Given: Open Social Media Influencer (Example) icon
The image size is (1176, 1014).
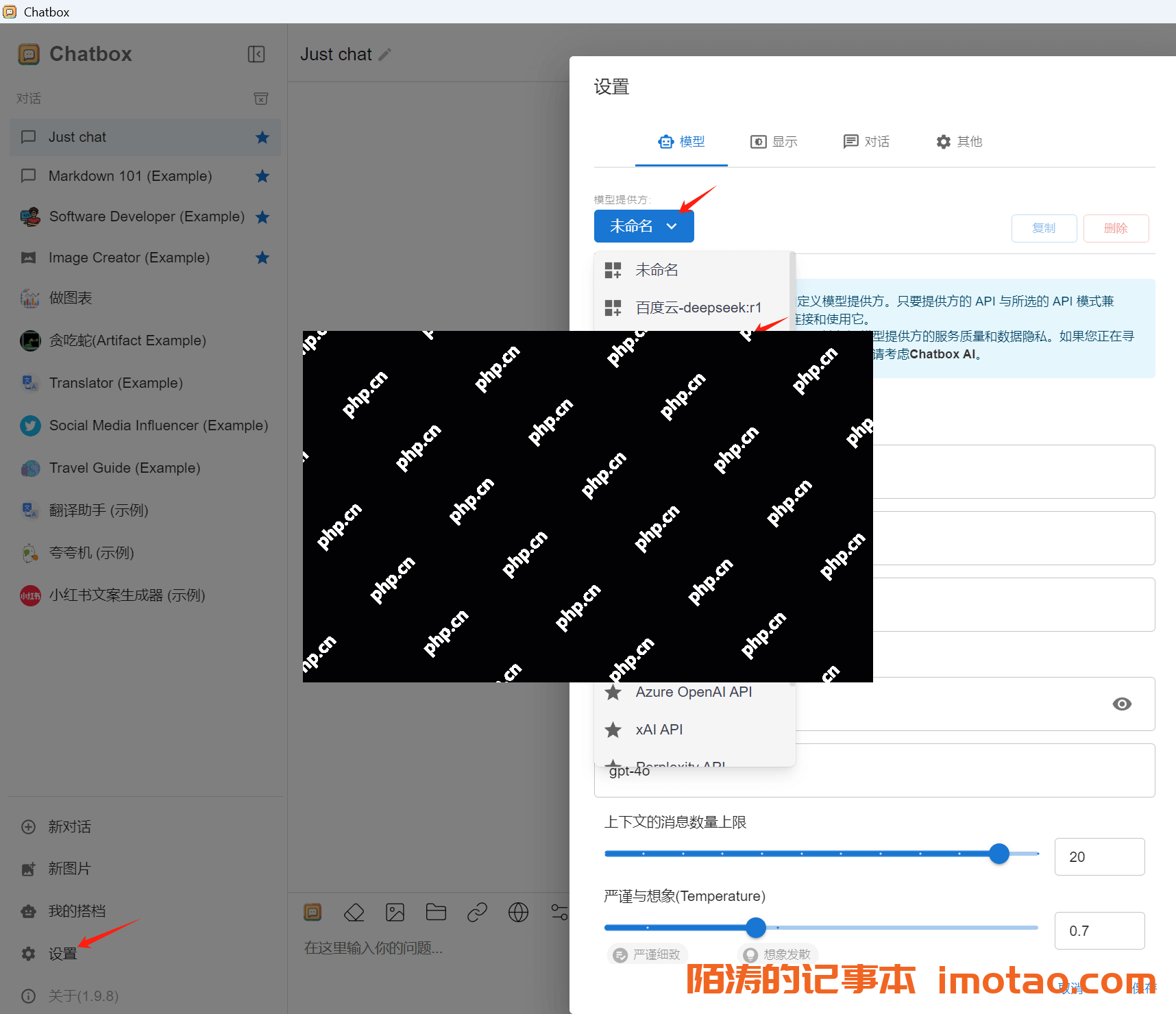Looking at the screenshot, I should coord(30,425).
